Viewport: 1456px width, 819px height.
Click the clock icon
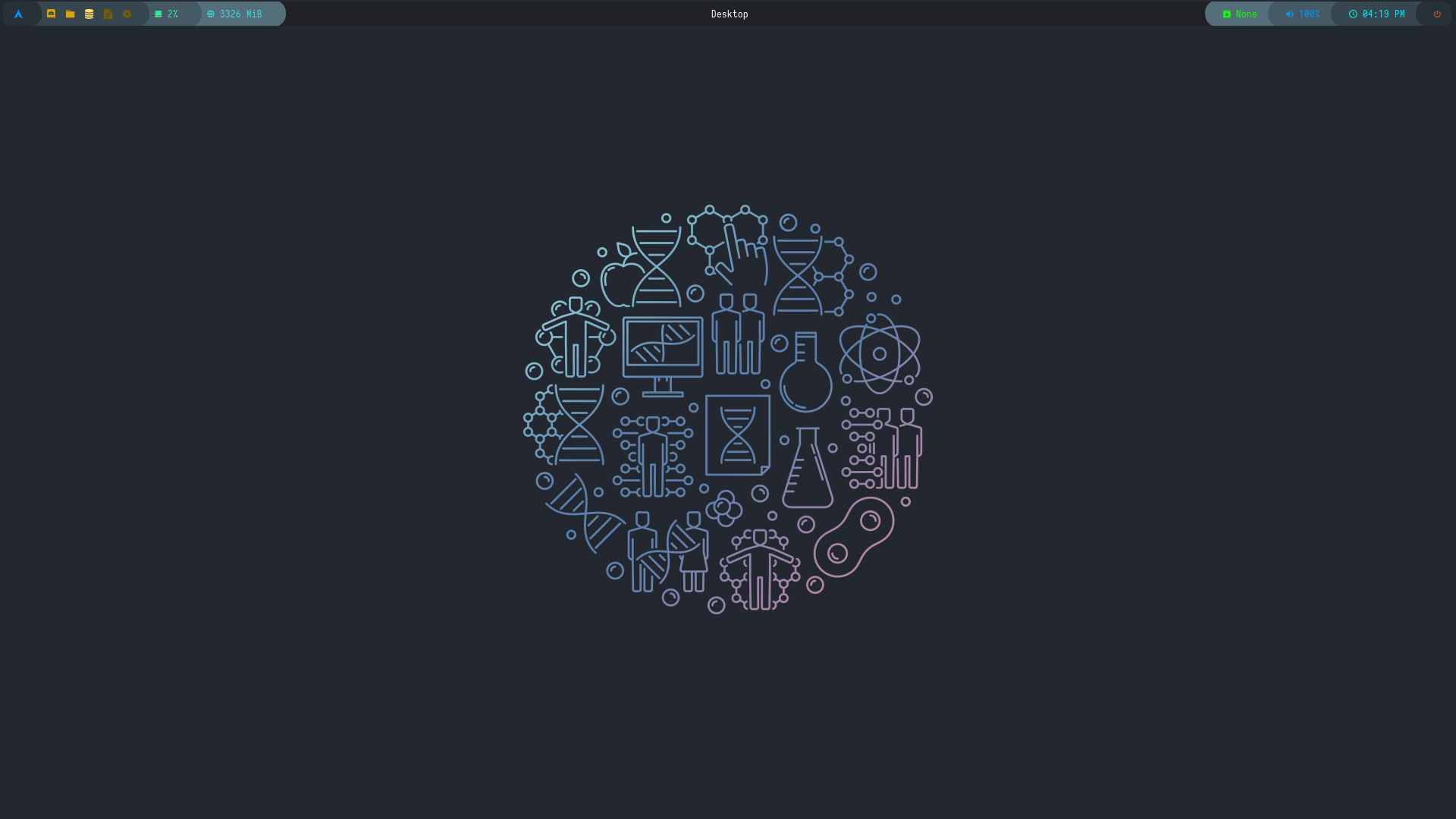[1353, 14]
